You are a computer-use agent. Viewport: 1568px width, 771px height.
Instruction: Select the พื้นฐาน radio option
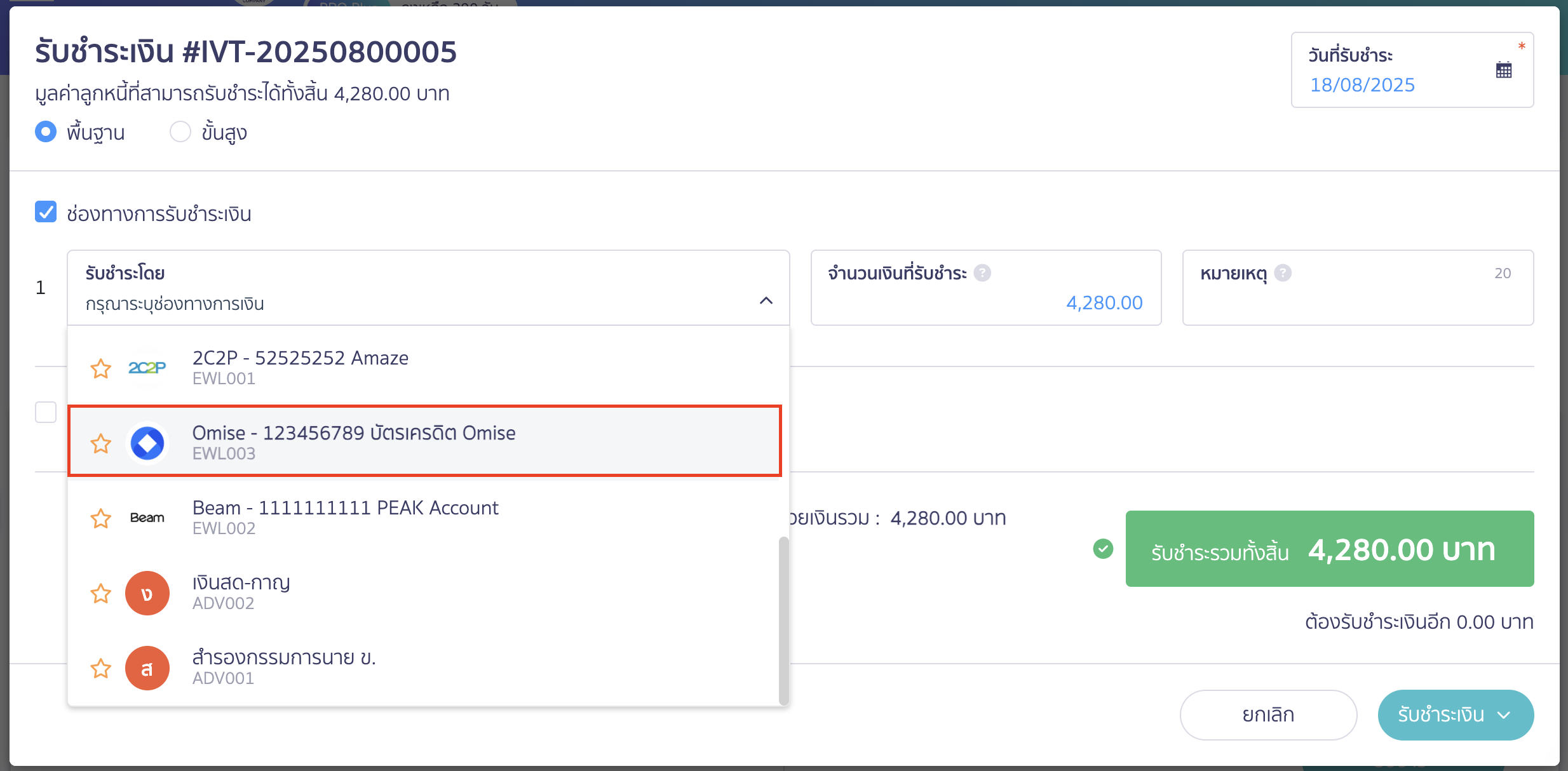point(46,131)
